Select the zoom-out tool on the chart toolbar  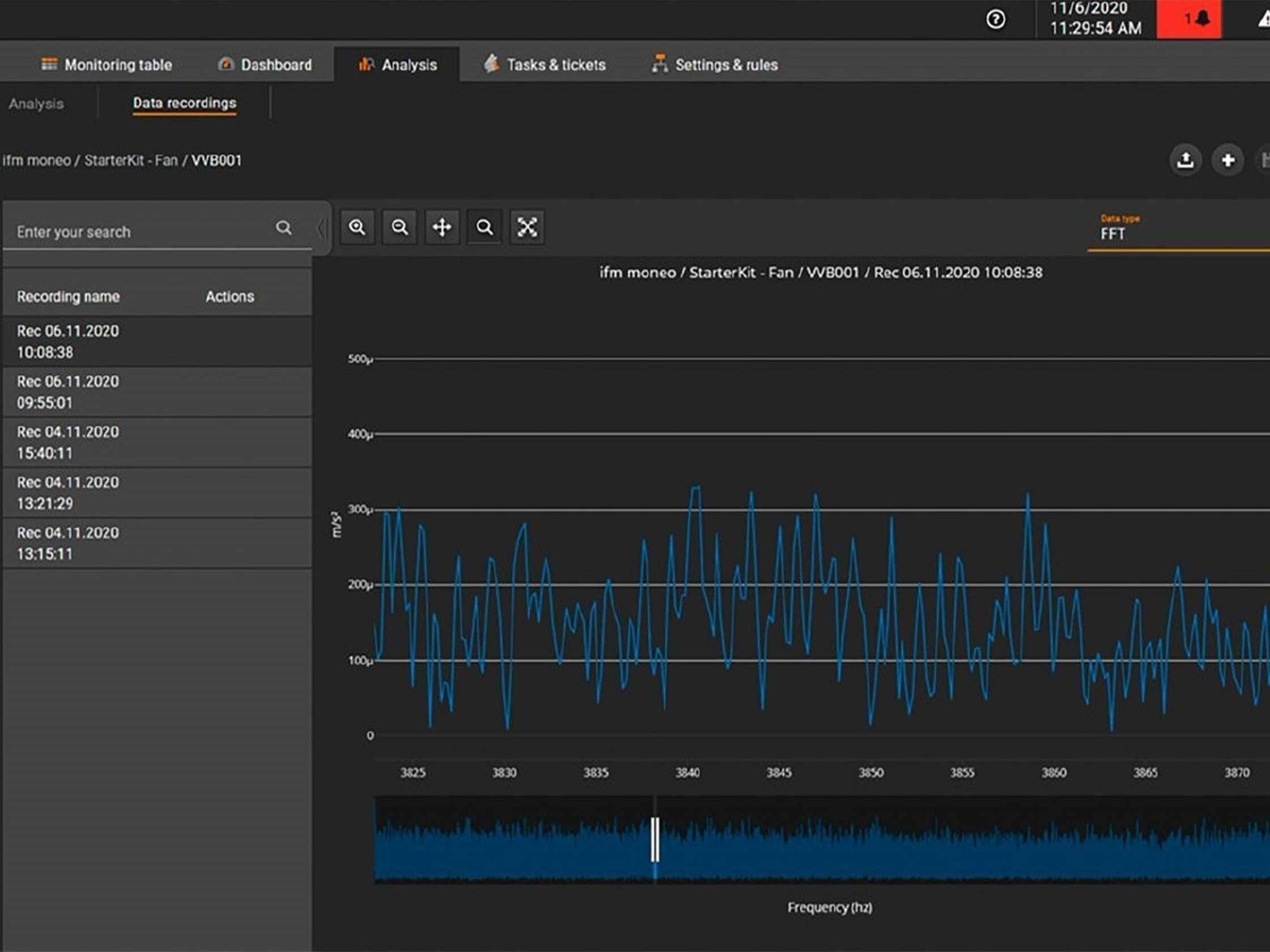click(399, 227)
